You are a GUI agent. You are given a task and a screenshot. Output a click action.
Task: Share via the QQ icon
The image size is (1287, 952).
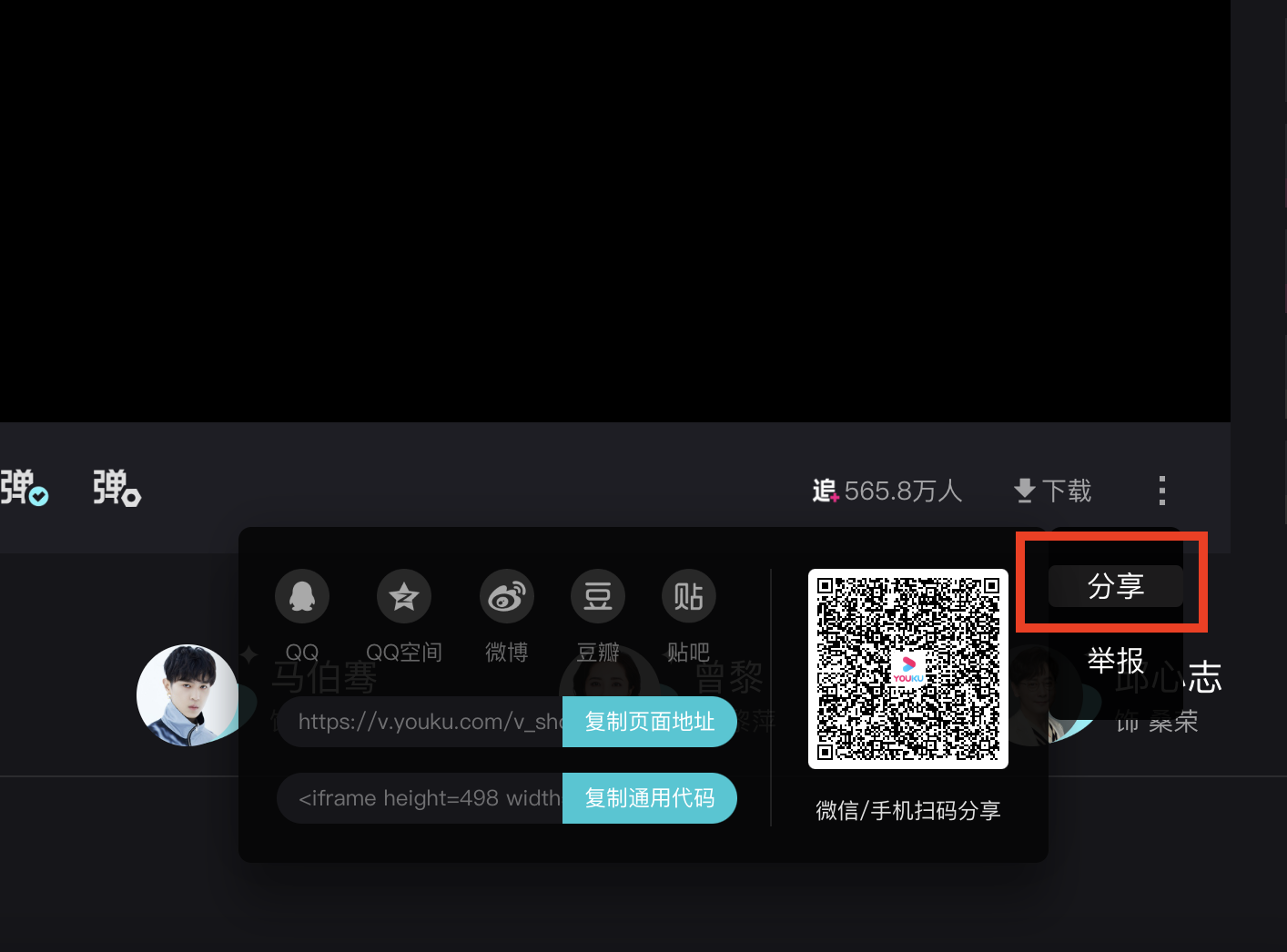(302, 596)
